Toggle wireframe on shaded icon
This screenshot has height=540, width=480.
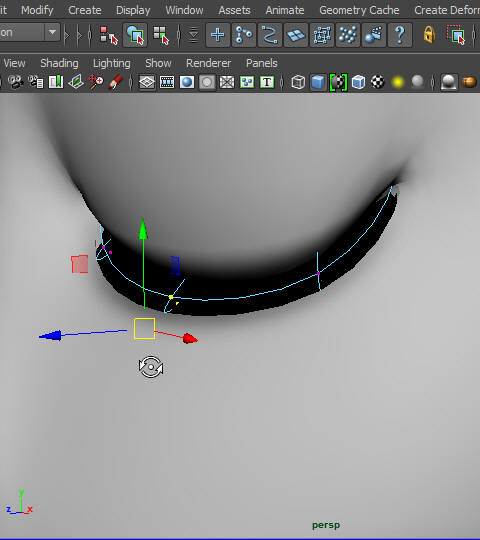point(358,82)
